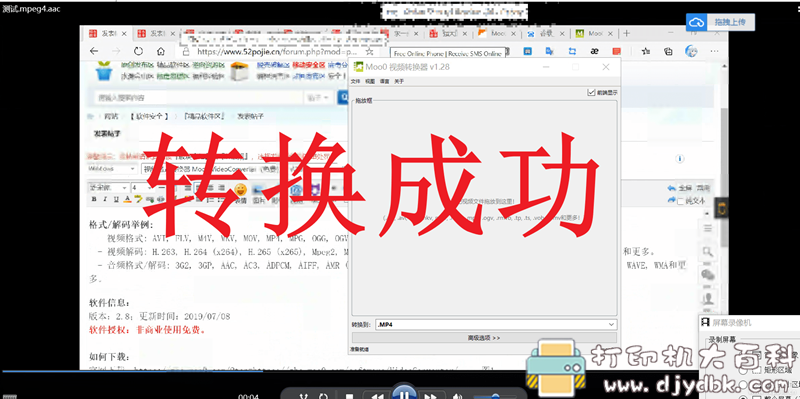This screenshot has height=399, width=800.
Task: Toggle italic formatting in post editor
Action: point(105,200)
